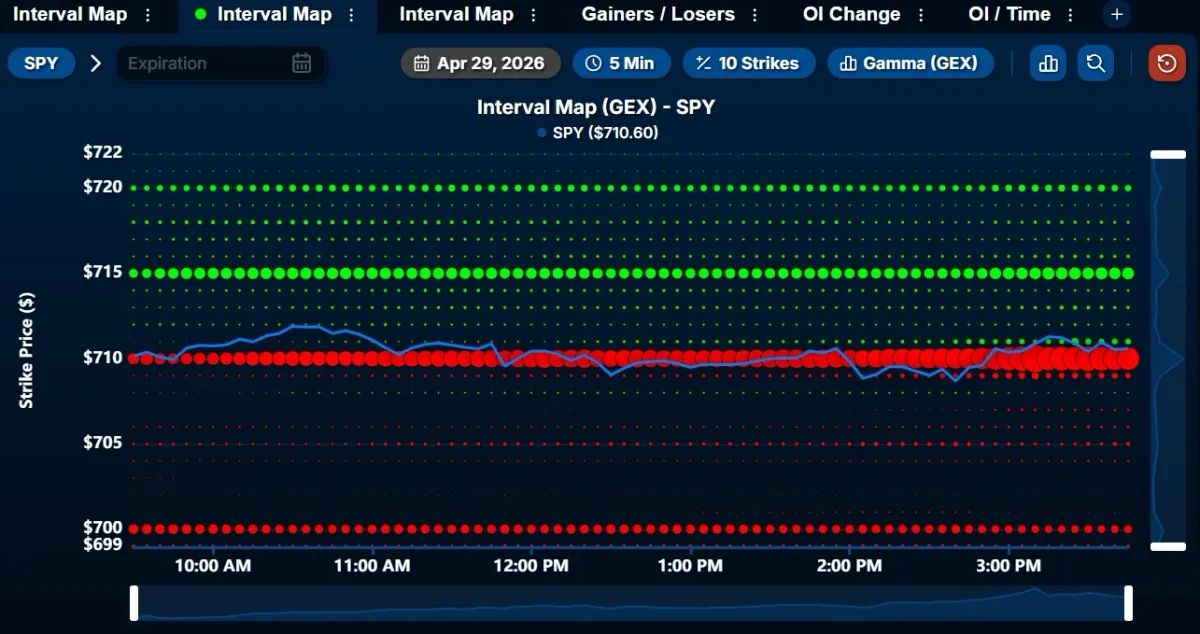The width and height of the screenshot is (1200, 634).
Task: Open the Apr 29, 2026 date selector
Action: pos(481,63)
